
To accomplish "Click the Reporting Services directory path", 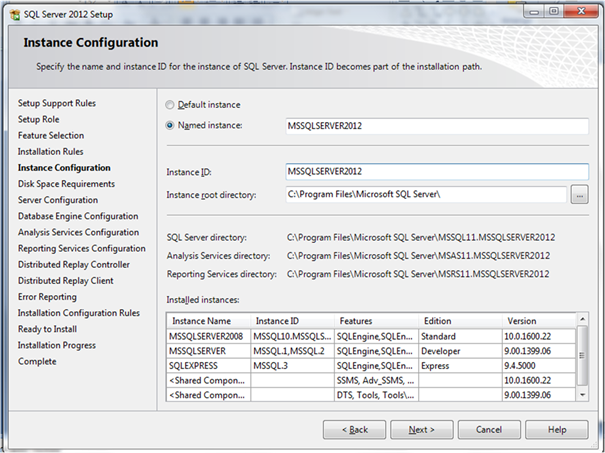I will click(x=418, y=274).
